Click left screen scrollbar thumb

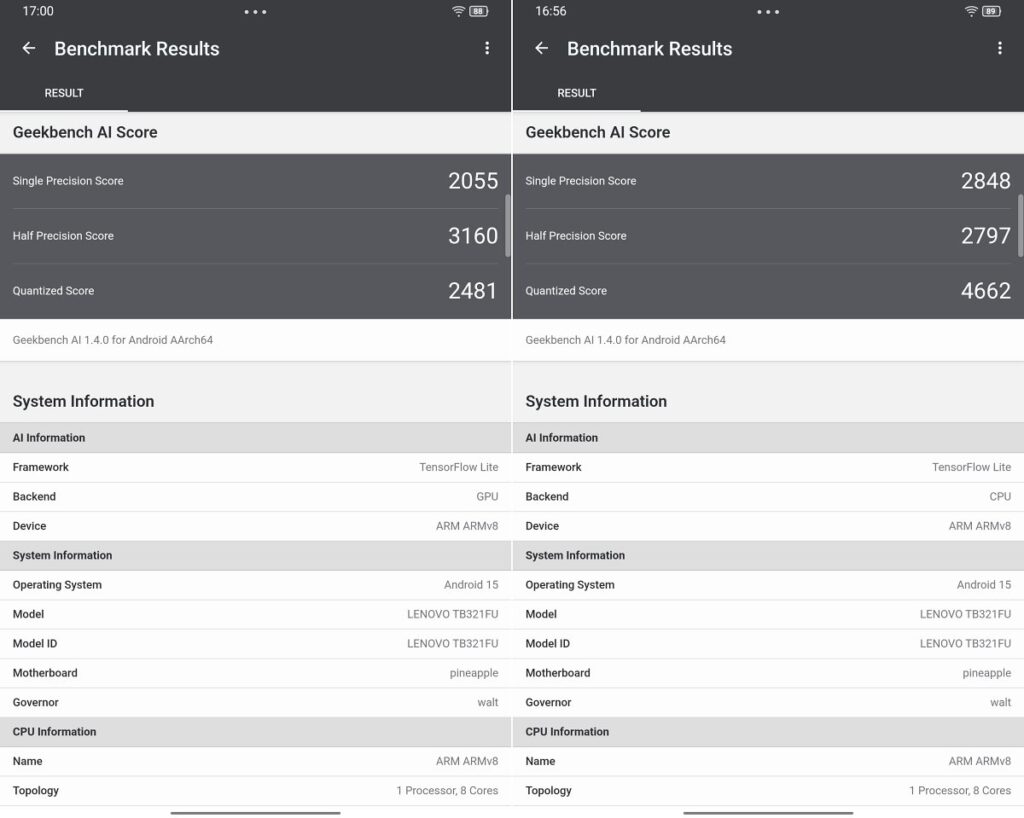[507, 226]
